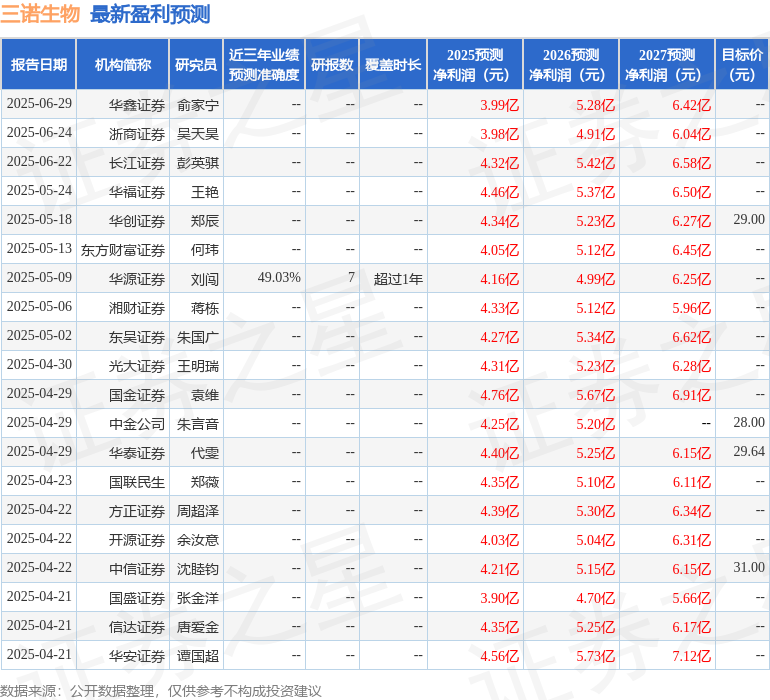Click the 目标价 column header
Image resolution: width=770 pixels, height=700 pixels.
[x=742, y=65]
